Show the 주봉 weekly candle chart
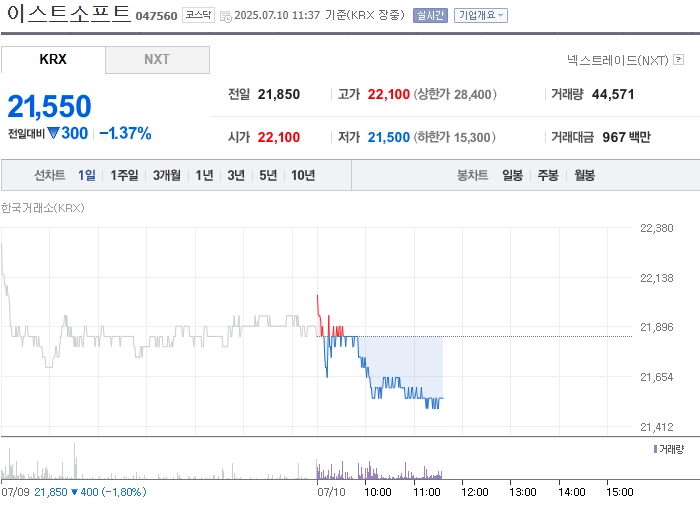Screen dimensions: 700x515 click(x=548, y=175)
